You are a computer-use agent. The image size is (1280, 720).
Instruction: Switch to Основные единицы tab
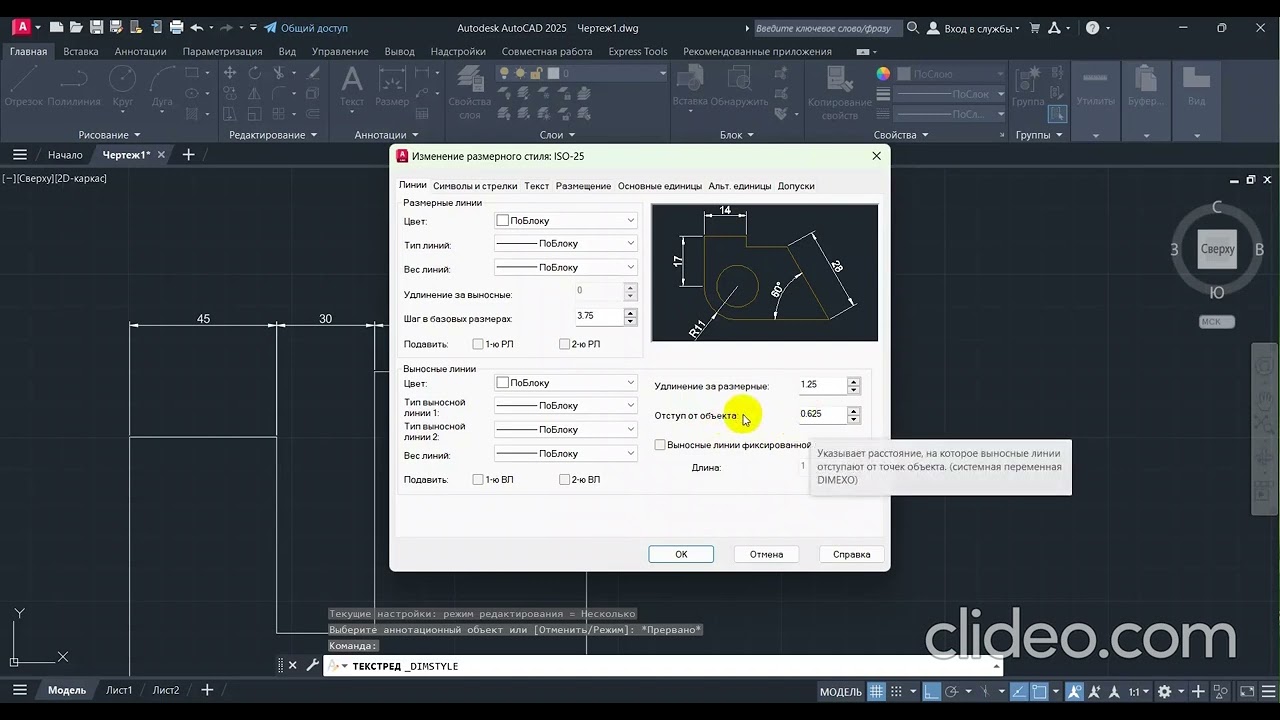pyautogui.click(x=660, y=186)
